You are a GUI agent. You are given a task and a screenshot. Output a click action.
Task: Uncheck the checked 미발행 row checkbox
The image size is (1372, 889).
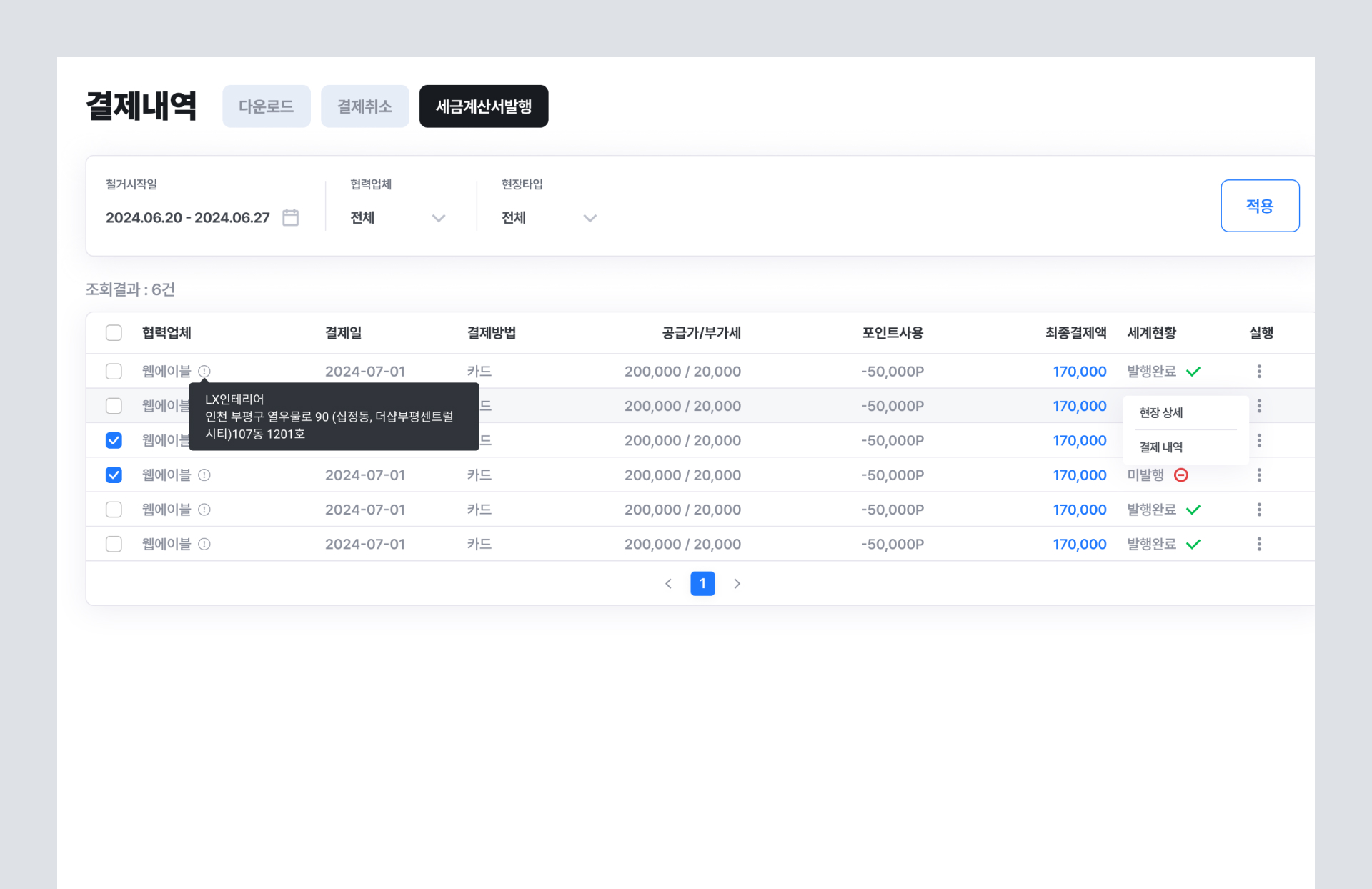[x=114, y=475]
